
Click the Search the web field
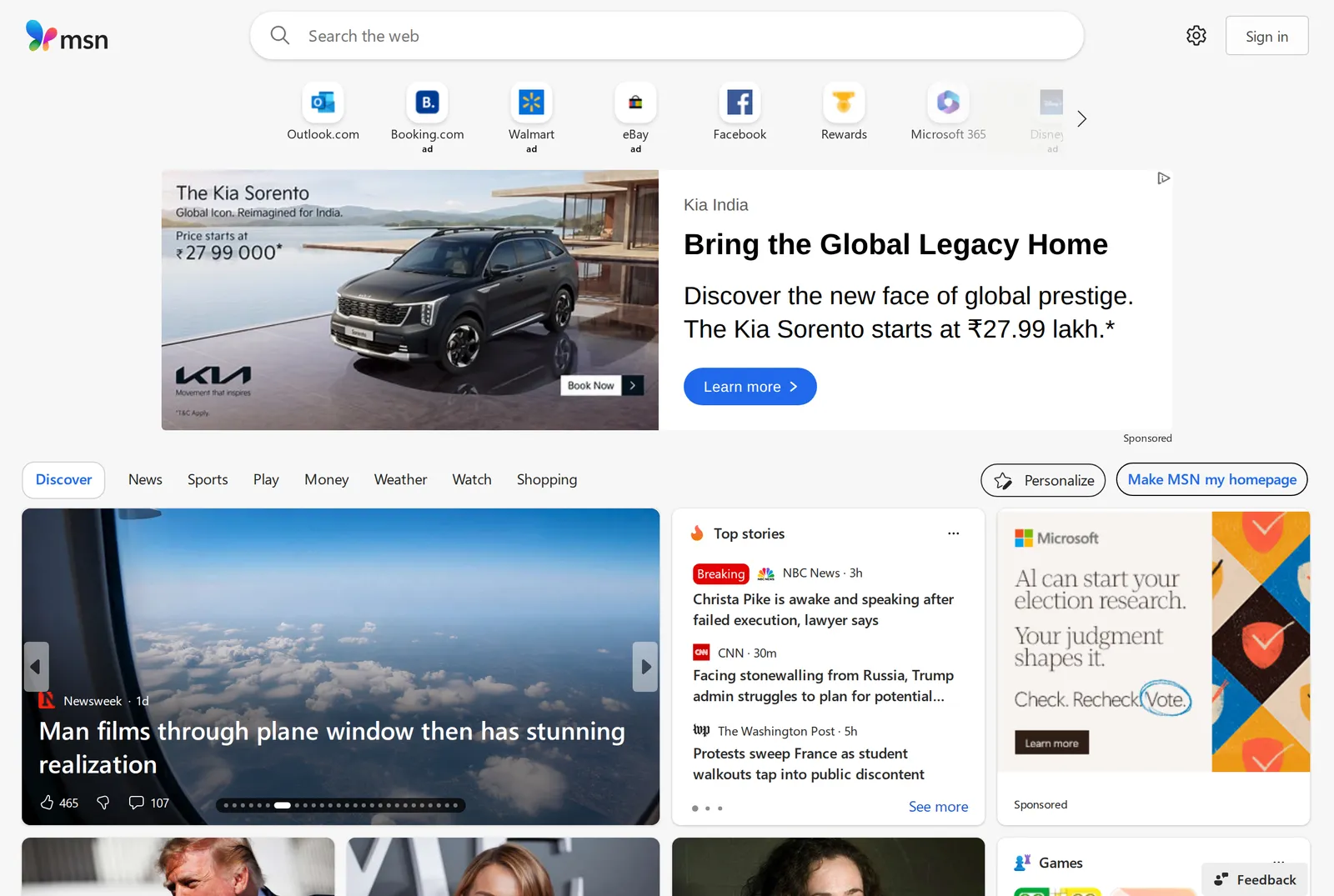[x=667, y=36]
